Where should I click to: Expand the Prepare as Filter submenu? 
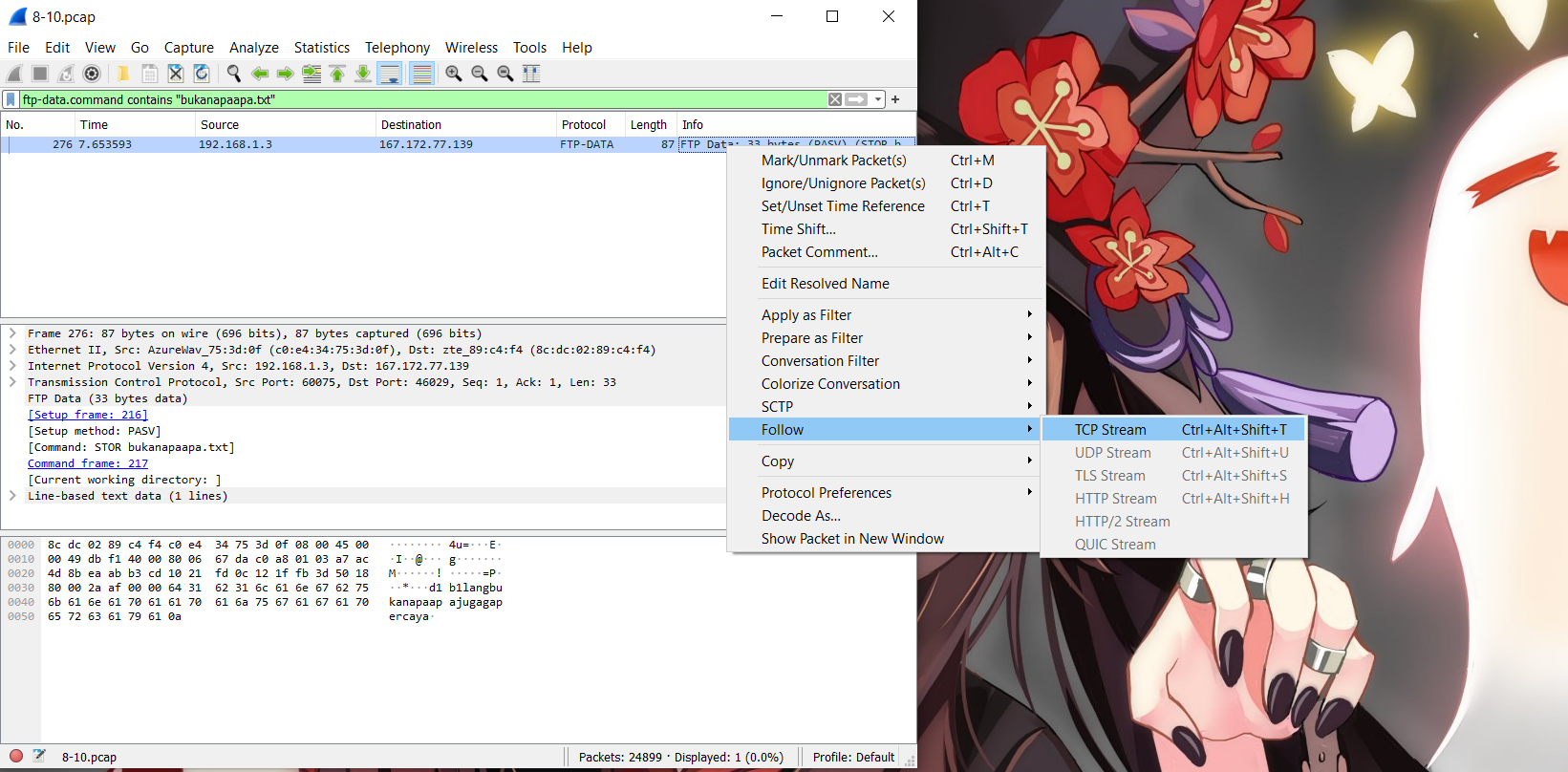tap(886, 338)
